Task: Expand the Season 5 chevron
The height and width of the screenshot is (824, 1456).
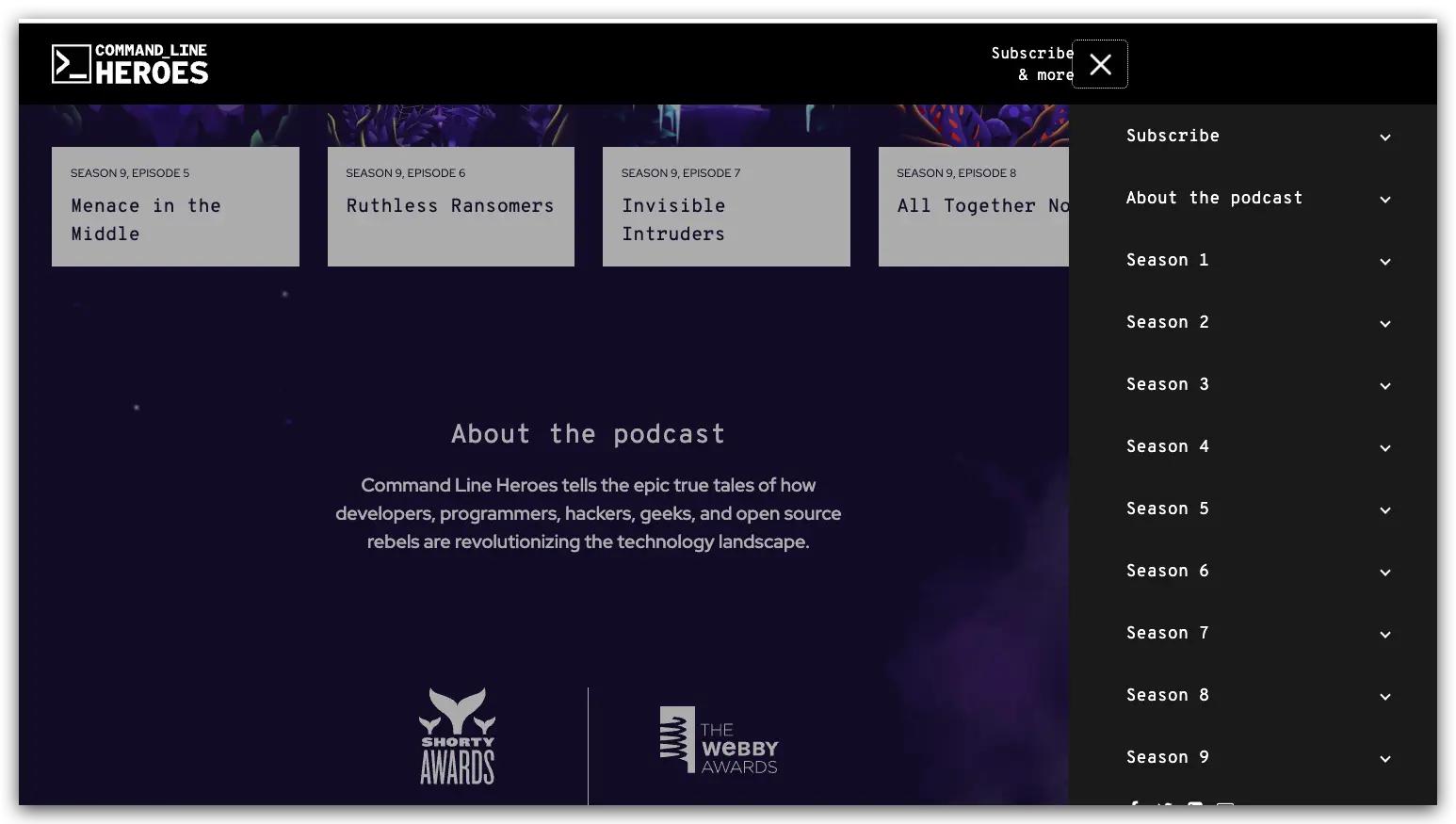Action: pyautogui.click(x=1385, y=510)
